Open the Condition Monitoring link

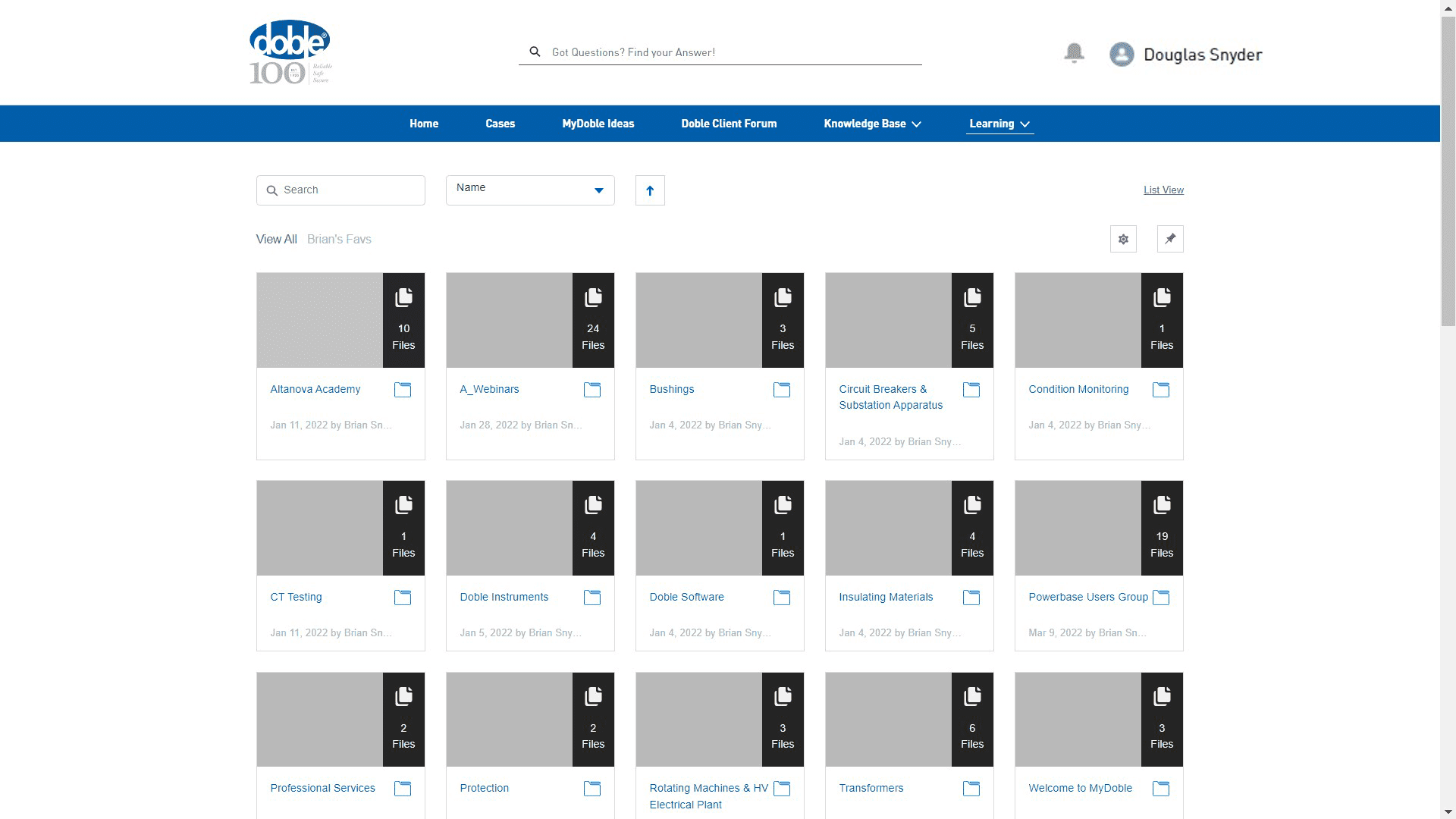1078,389
